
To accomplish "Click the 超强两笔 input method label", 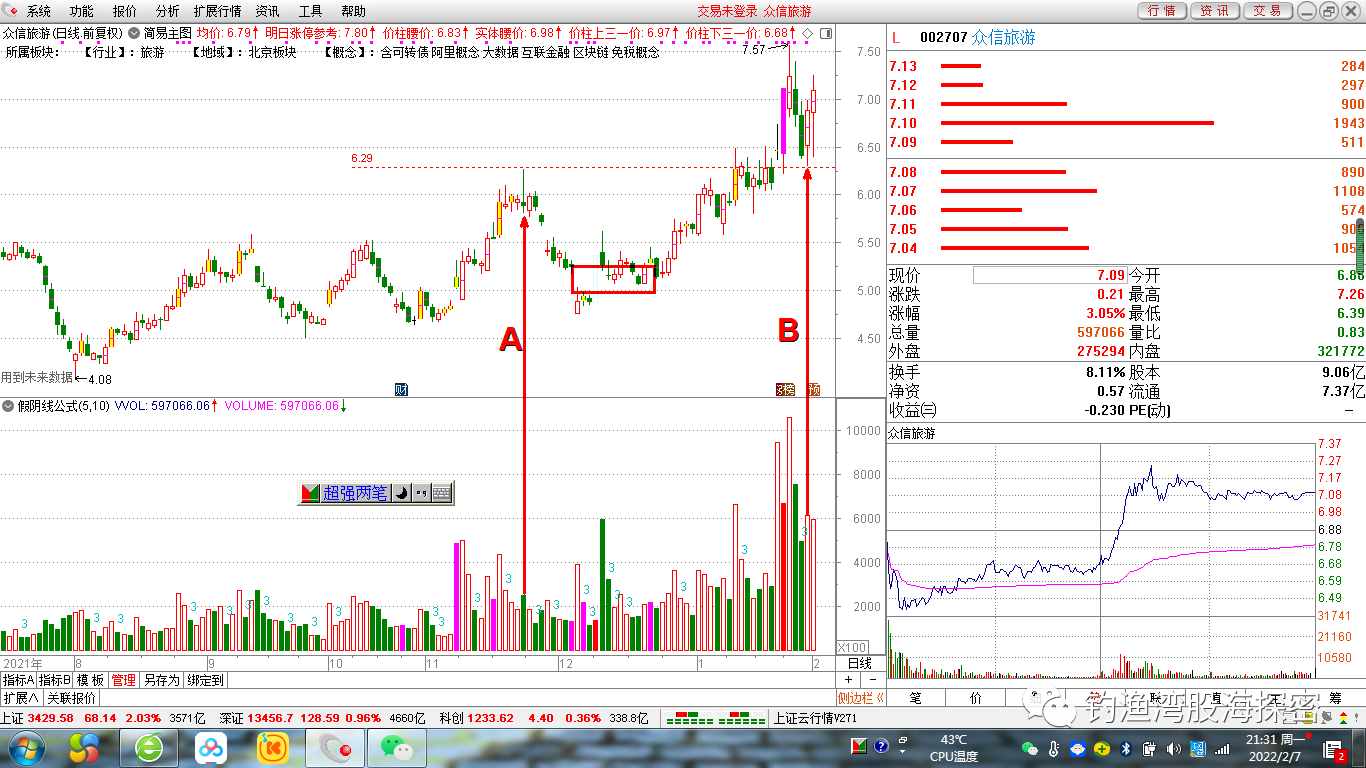I will [355, 493].
